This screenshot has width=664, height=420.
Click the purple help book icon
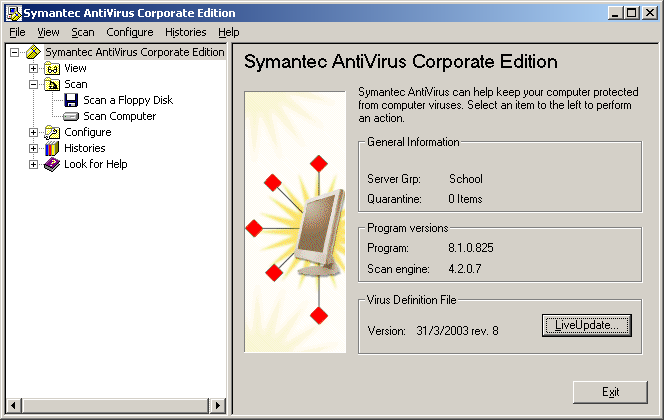52,165
